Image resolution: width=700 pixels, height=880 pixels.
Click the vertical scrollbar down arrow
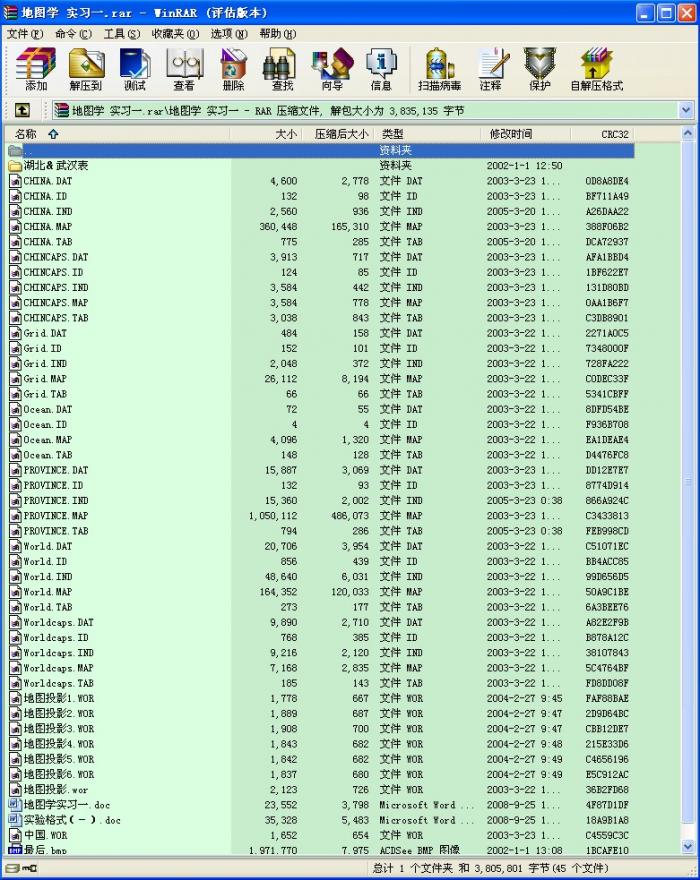tap(687, 848)
